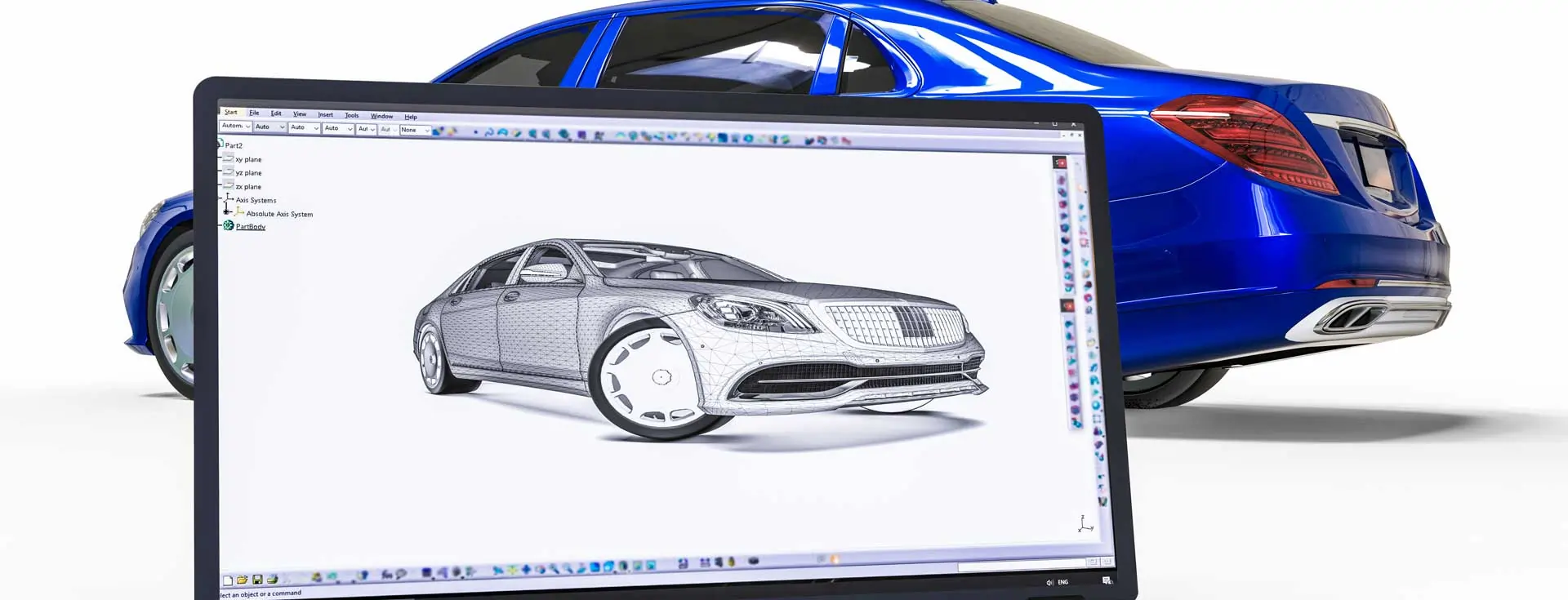The image size is (1568, 600).
Task: Select the zx plane in tree
Action: pyautogui.click(x=248, y=187)
